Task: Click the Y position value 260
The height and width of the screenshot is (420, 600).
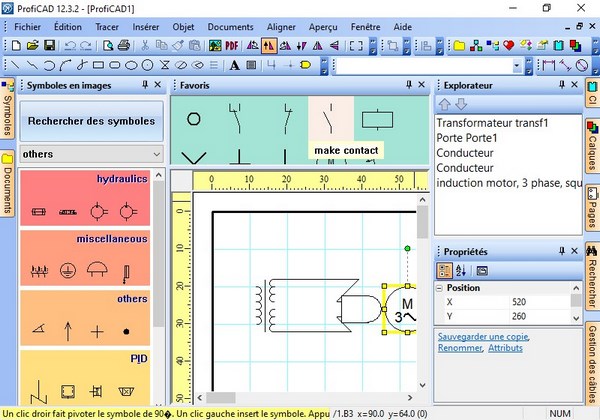Action: [519, 316]
